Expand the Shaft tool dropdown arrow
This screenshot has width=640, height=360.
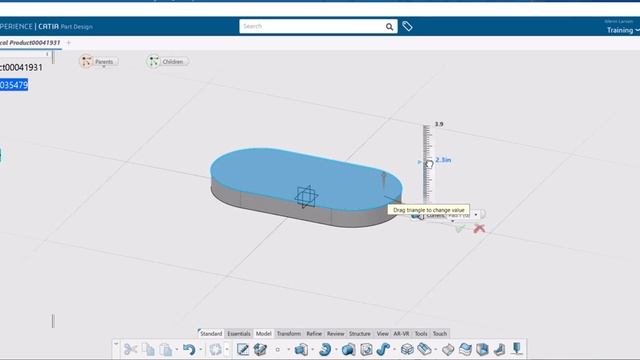click(336, 350)
